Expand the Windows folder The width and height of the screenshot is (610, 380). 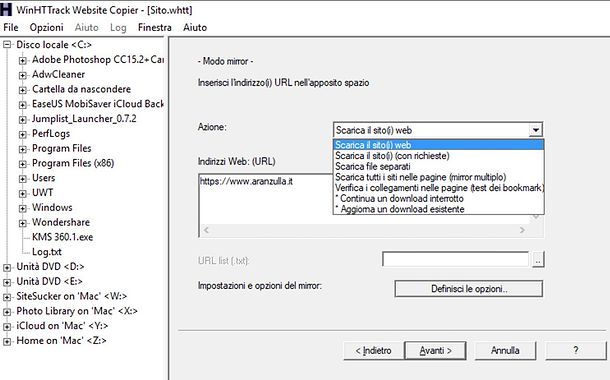pos(23,208)
